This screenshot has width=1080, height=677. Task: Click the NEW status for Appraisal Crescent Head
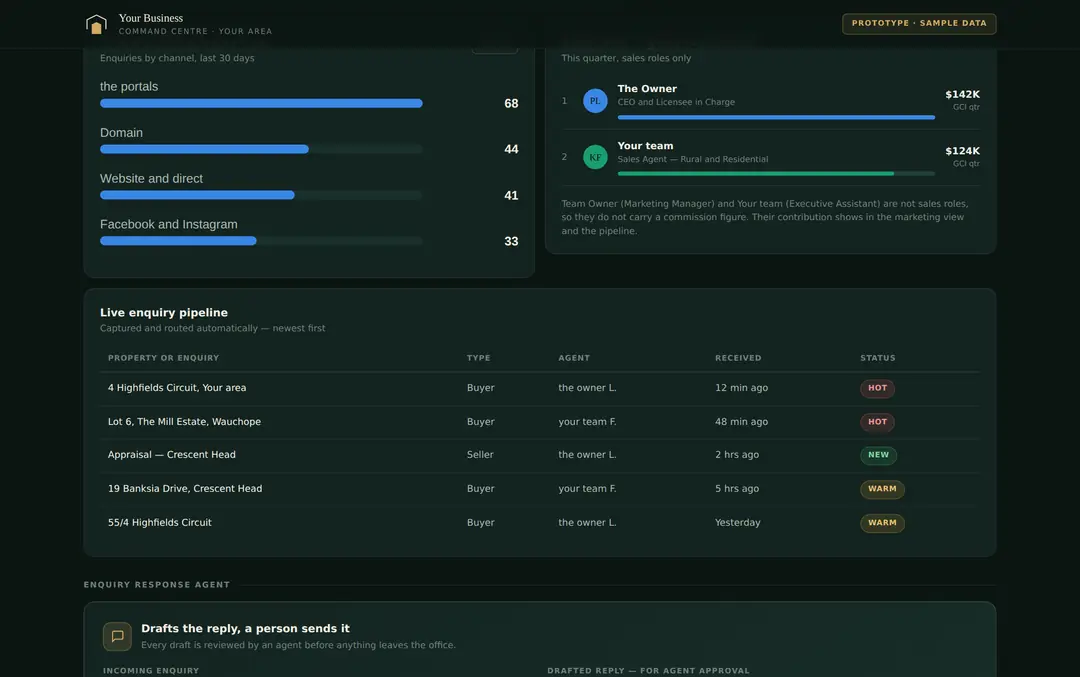click(x=878, y=455)
